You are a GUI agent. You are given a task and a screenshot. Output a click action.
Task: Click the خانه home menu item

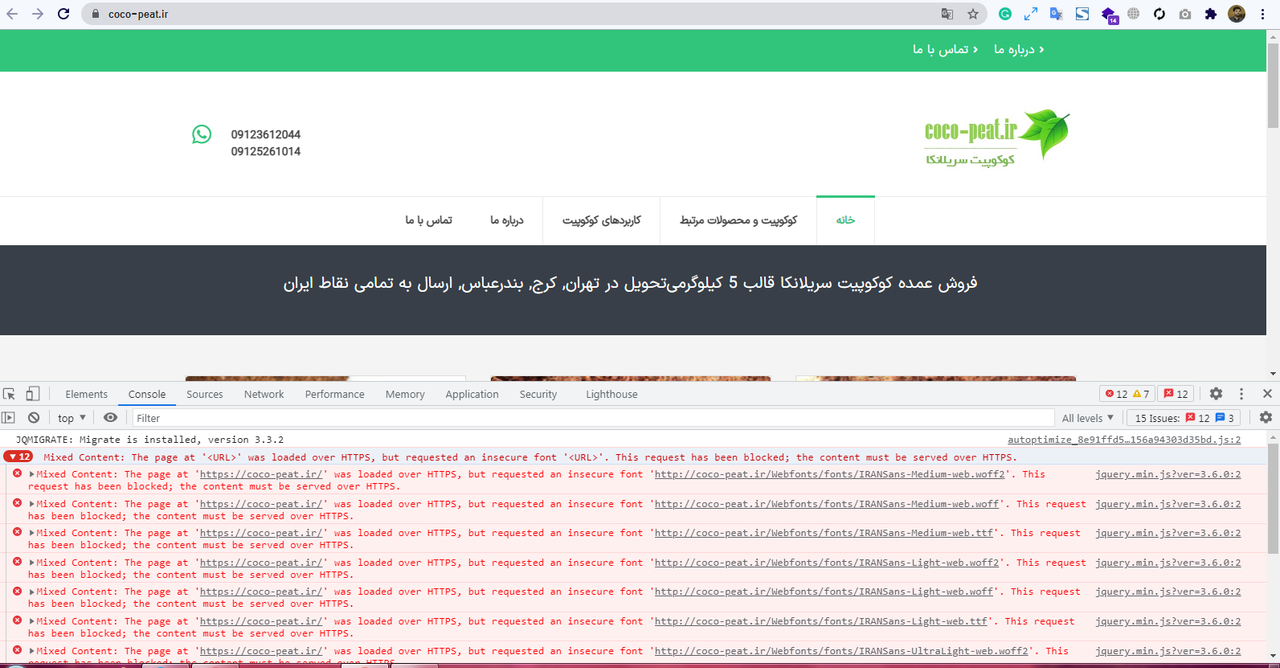click(846, 220)
